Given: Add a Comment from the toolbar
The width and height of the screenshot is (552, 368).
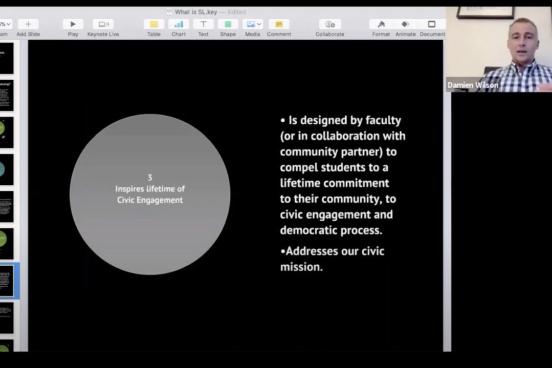Looking at the screenshot, I should point(279,24).
